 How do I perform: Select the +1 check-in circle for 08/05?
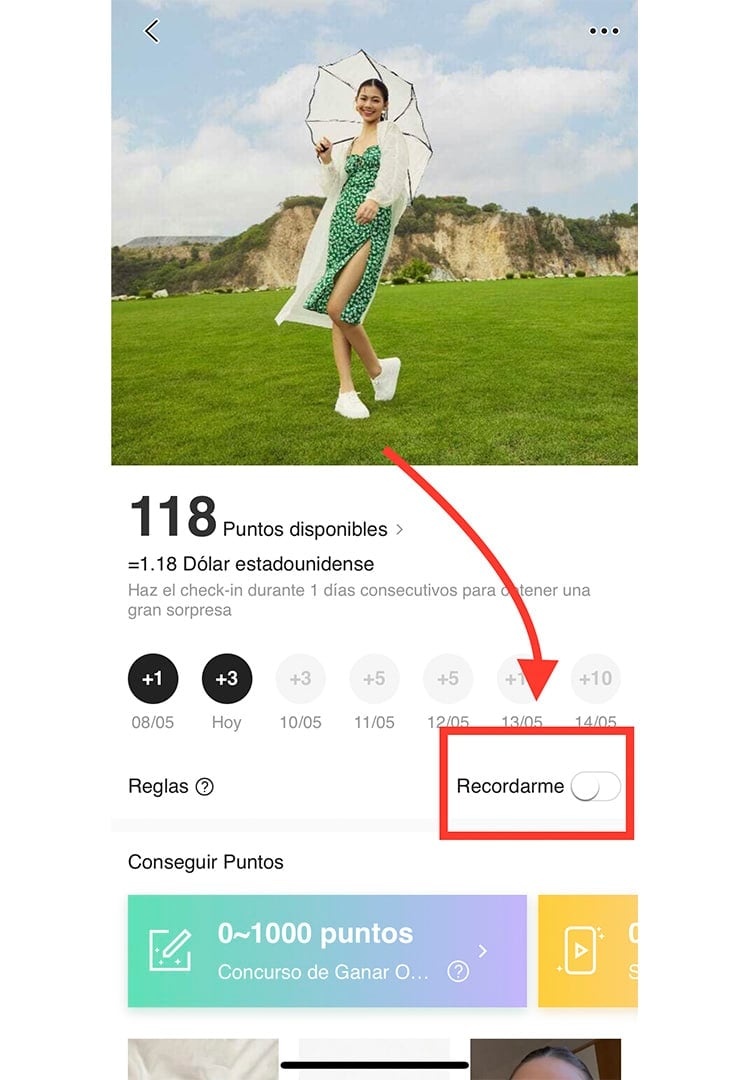point(153,678)
